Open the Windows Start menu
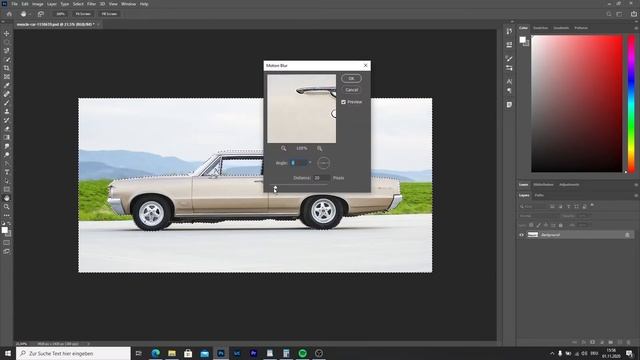640x360 pixels. (x=8, y=353)
